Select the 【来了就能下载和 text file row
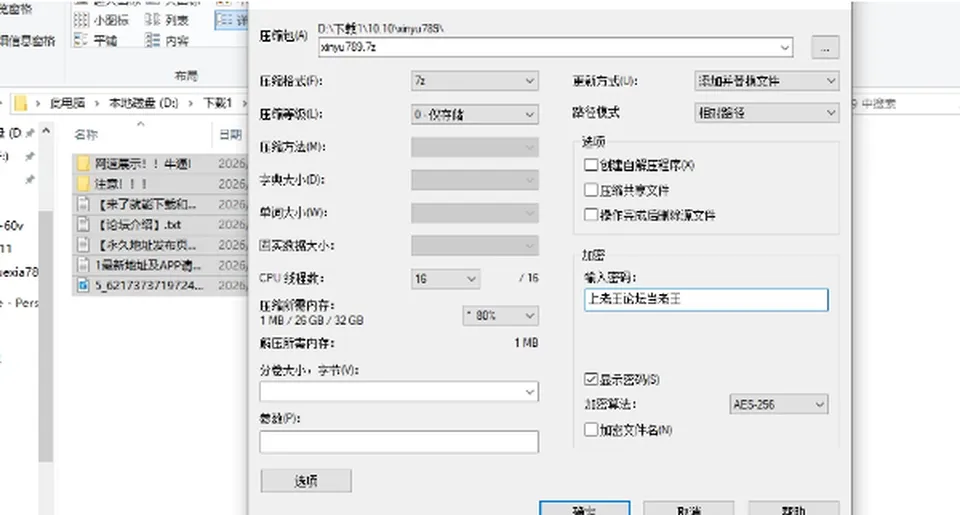The width and height of the screenshot is (960, 515). pos(160,204)
